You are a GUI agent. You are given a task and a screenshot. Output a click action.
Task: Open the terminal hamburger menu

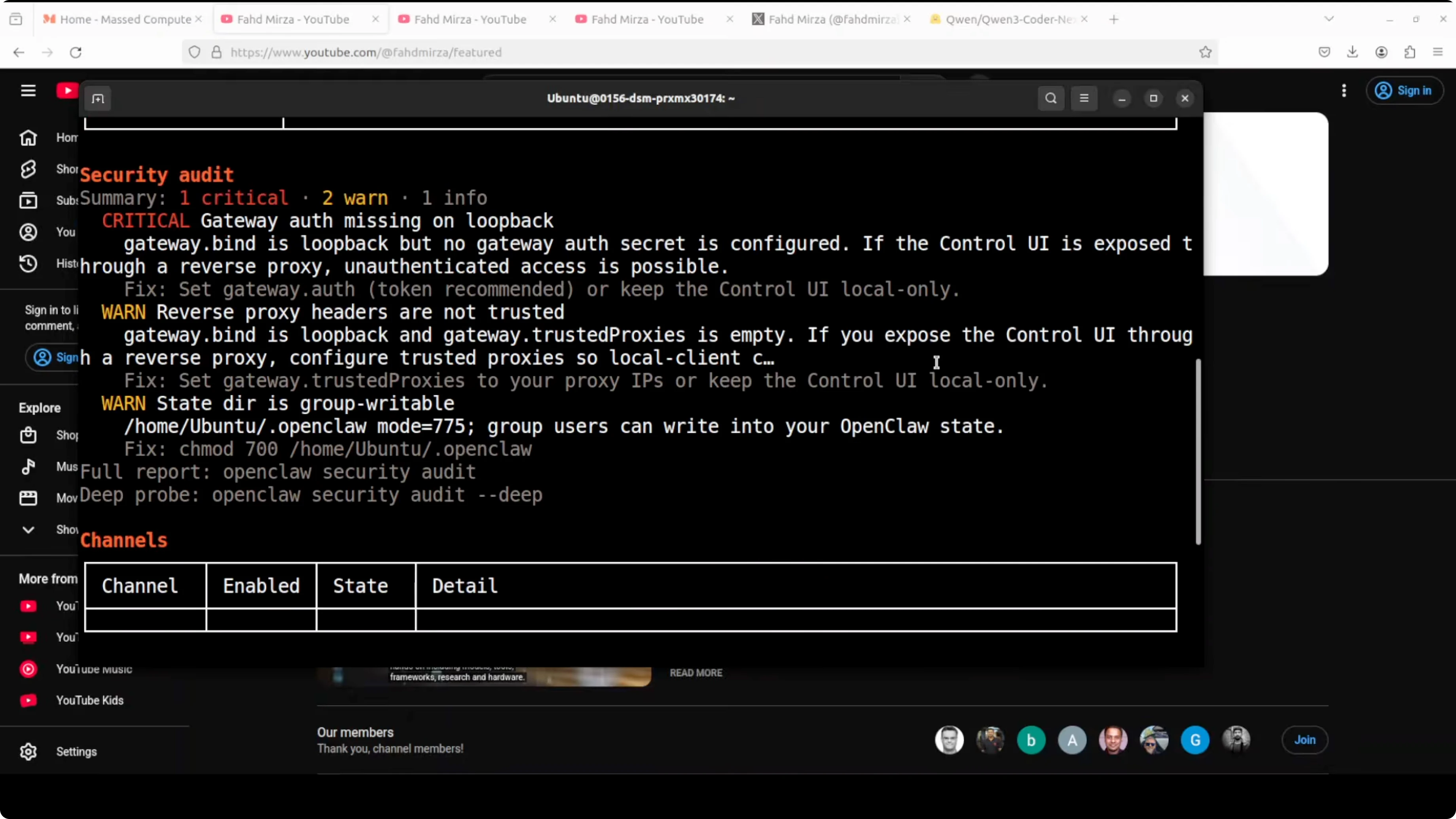1084,99
